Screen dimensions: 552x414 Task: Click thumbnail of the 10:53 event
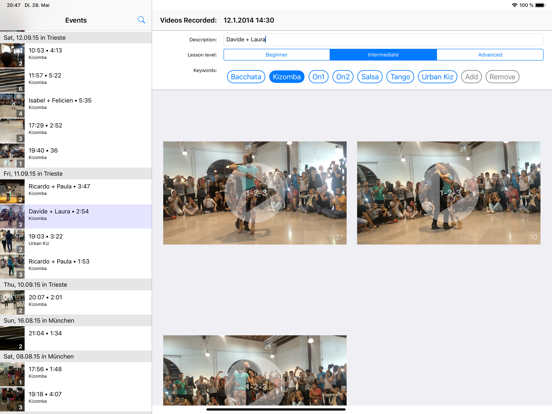click(x=12, y=55)
